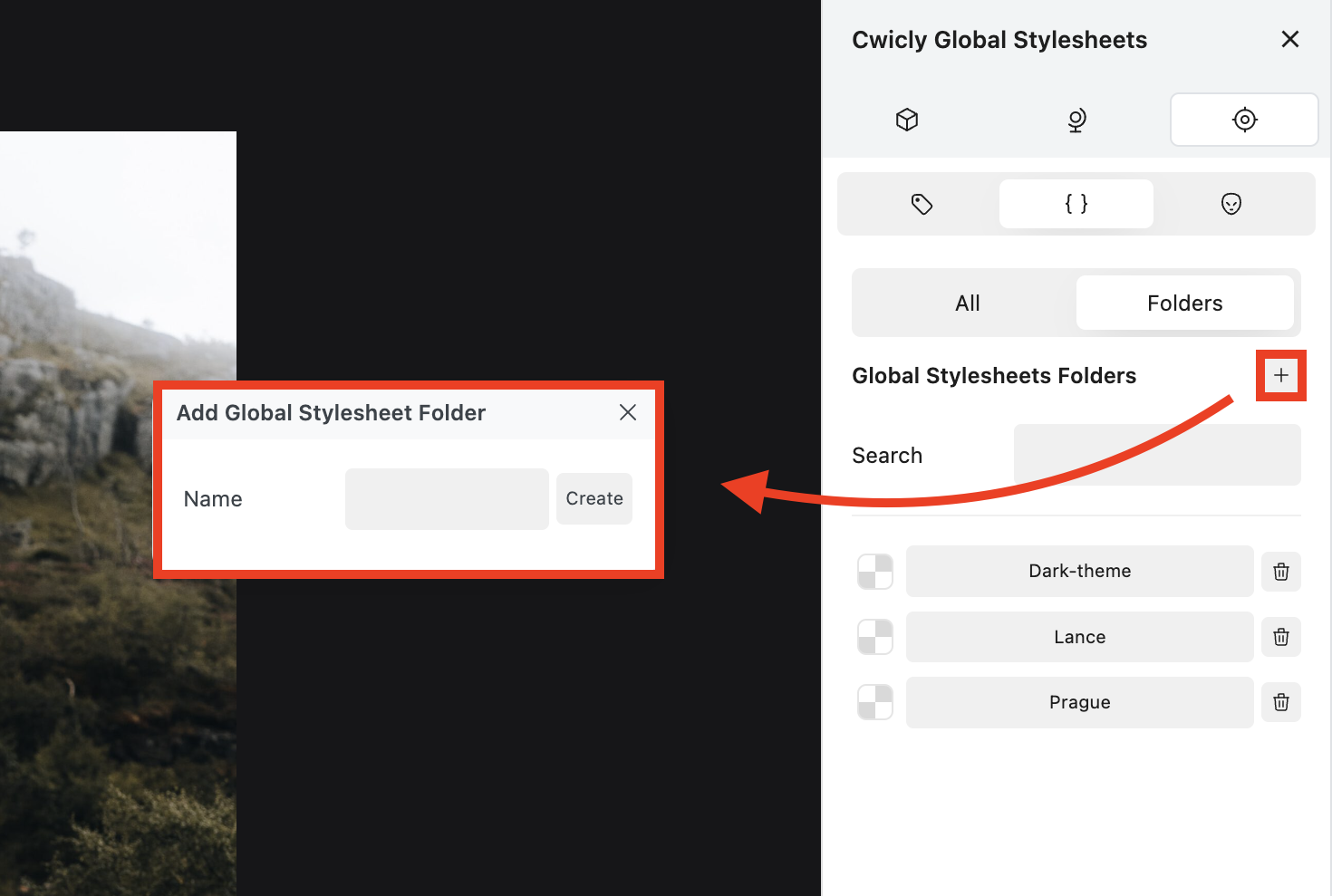Image resolution: width=1332 pixels, height=896 pixels.
Task: Add a new global stylesheet folder
Action: (1280, 375)
